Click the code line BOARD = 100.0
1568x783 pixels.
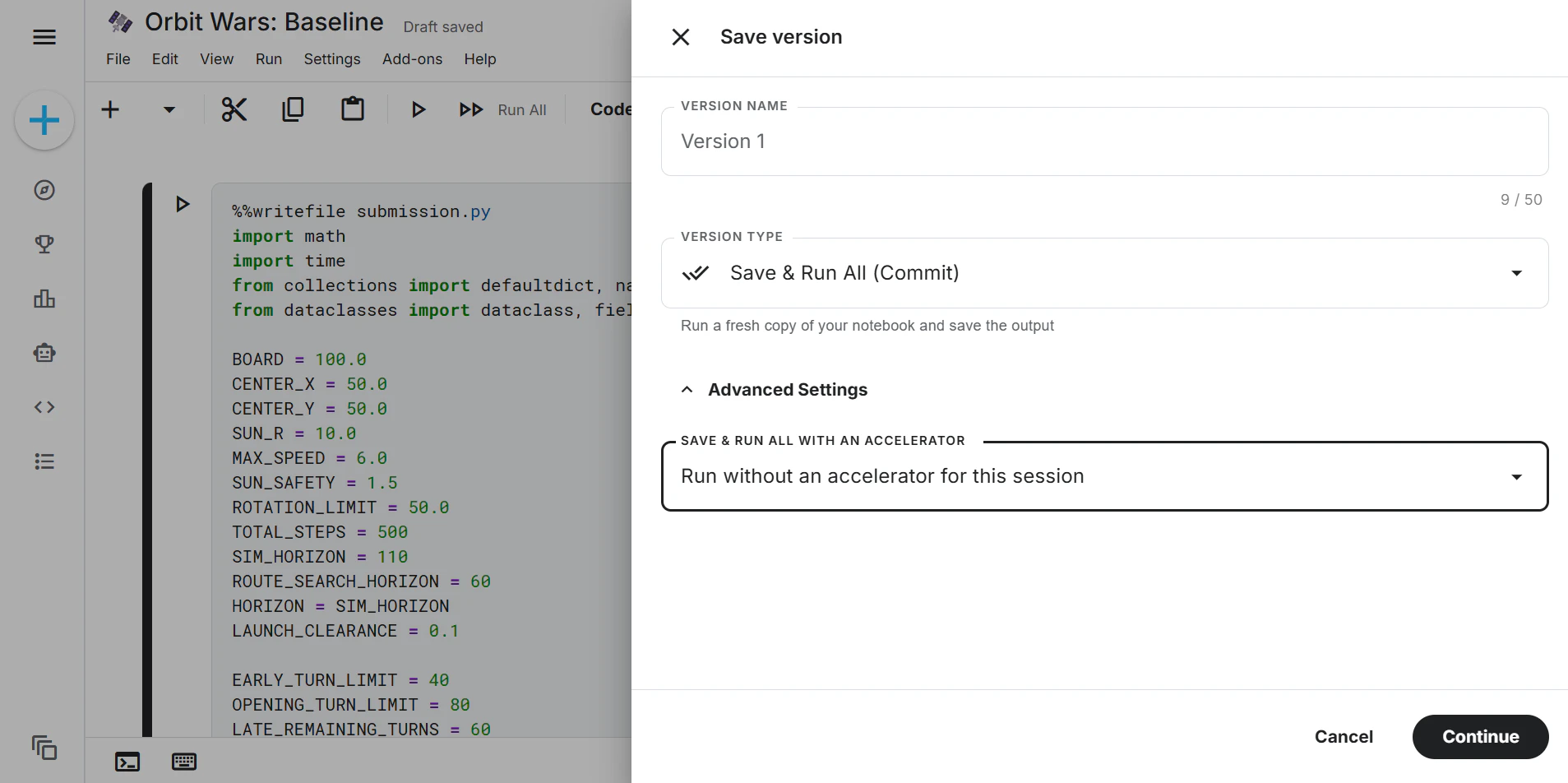(x=299, y=359)
